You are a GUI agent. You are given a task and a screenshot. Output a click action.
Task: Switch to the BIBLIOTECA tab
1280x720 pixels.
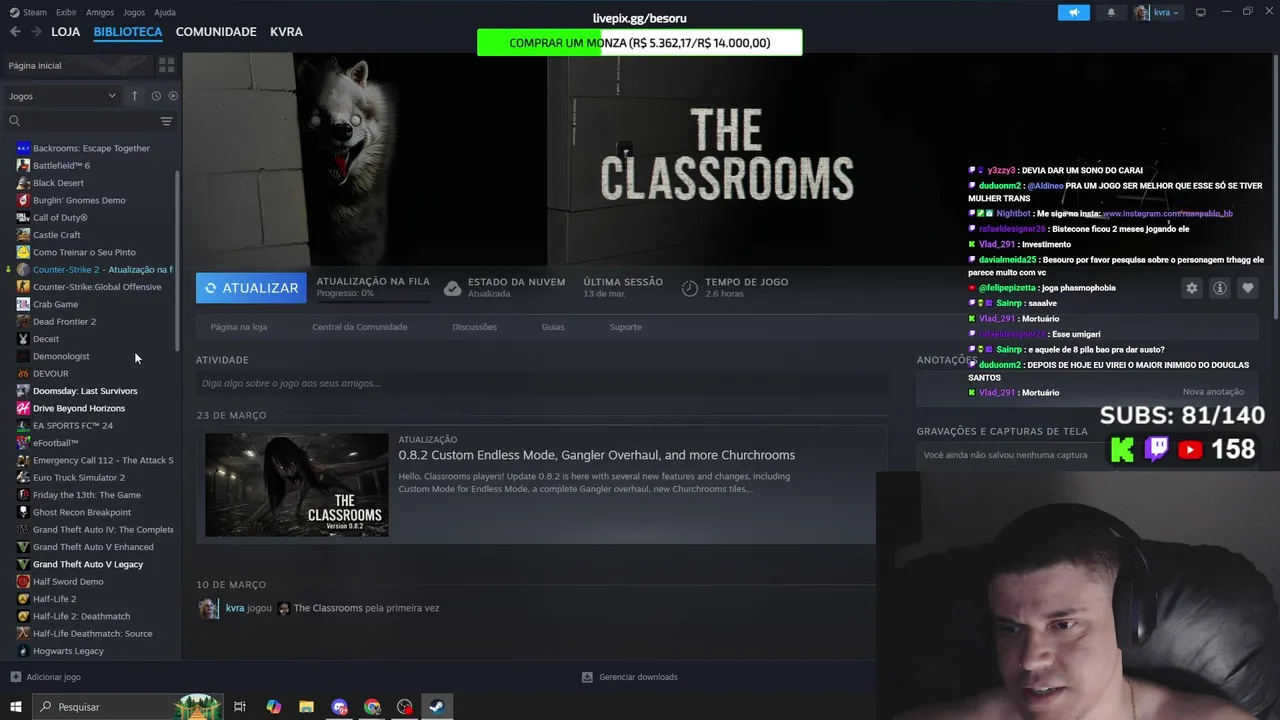127,32
